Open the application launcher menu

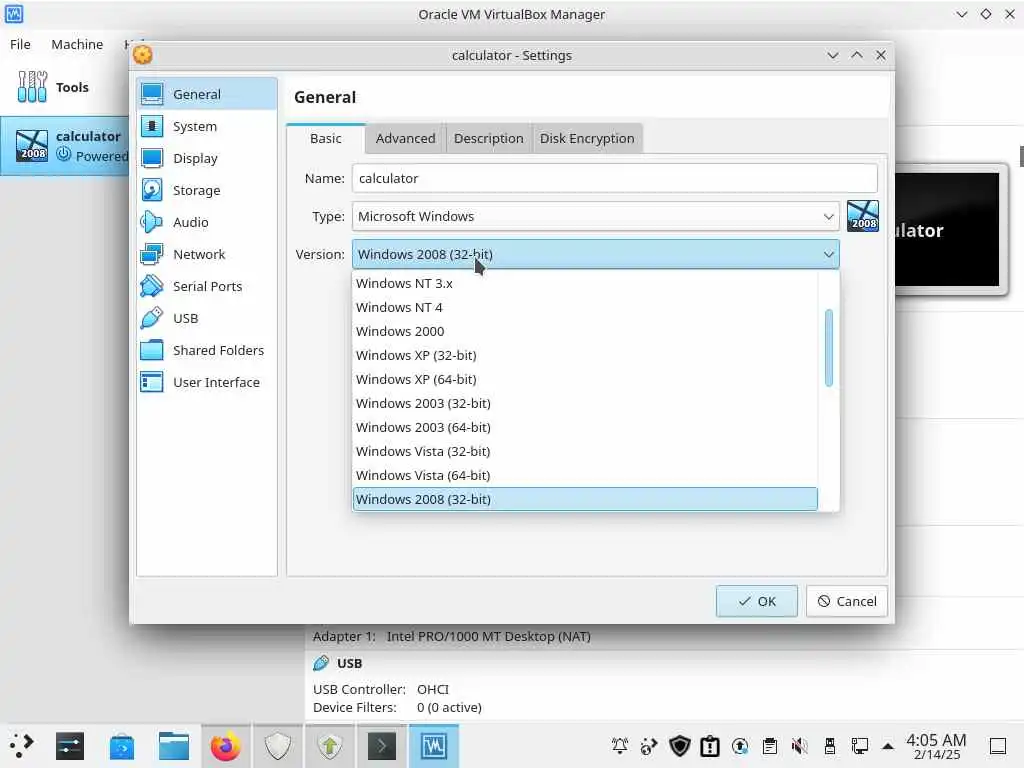(x=21, y=745)
